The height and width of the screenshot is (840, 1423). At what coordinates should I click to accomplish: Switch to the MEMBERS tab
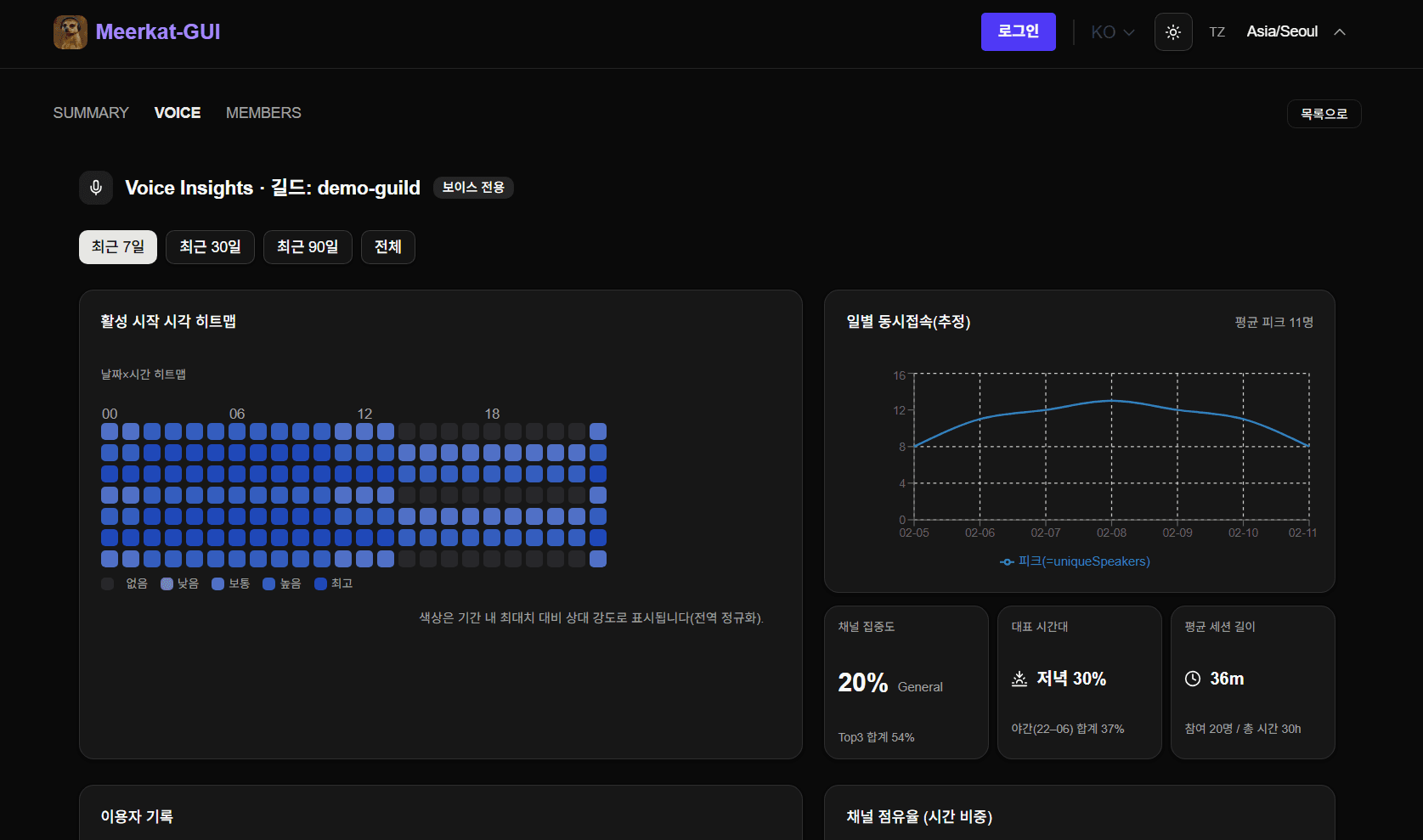click(263, 112)
